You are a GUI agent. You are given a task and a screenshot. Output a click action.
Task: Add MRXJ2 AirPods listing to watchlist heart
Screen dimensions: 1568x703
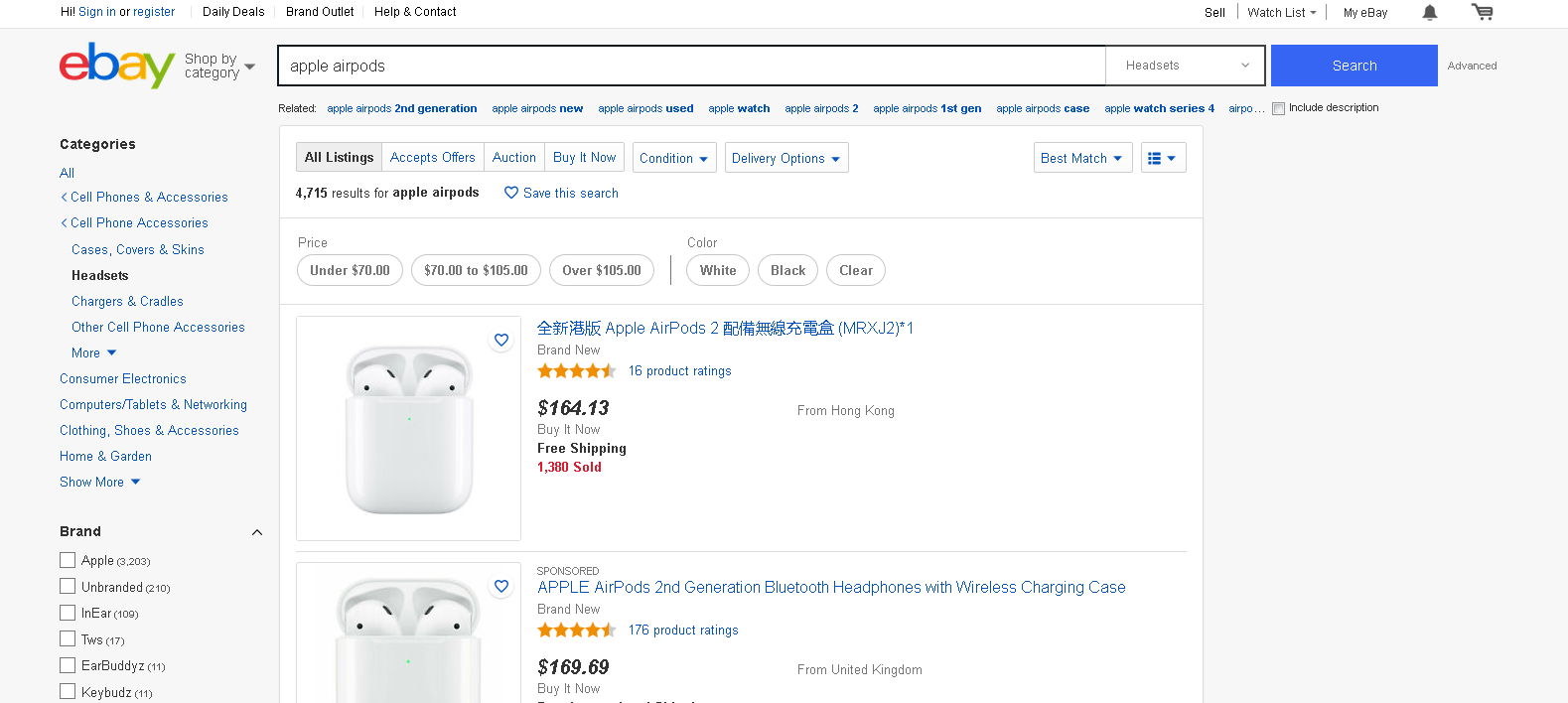pyautogui.click(x=501, y=340)
